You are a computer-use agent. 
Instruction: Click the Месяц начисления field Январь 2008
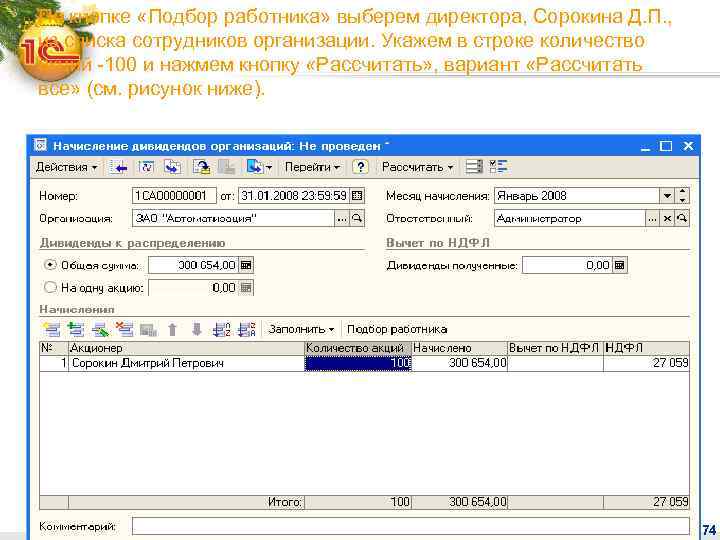[577, 196]
